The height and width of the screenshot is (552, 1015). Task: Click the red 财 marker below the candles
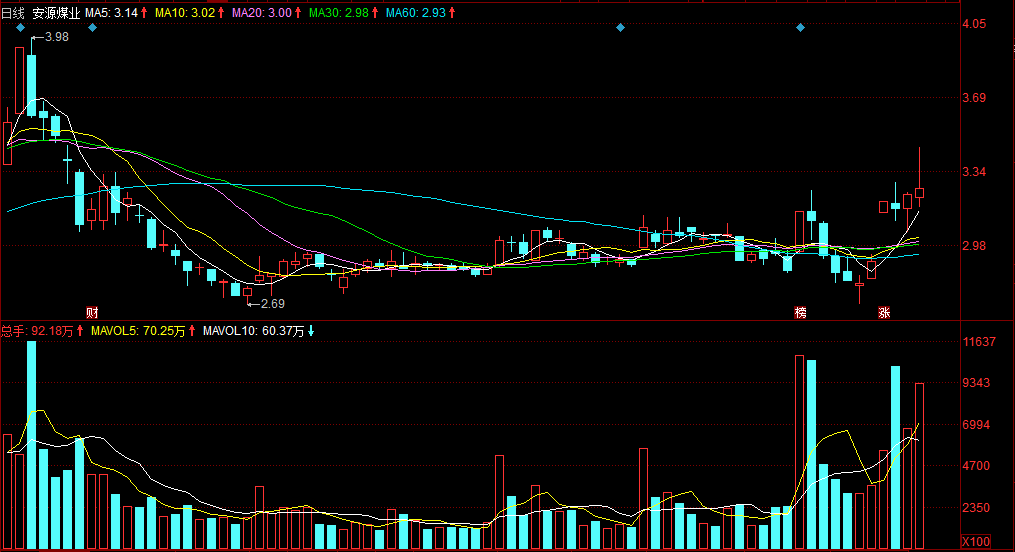coord(91,312)
